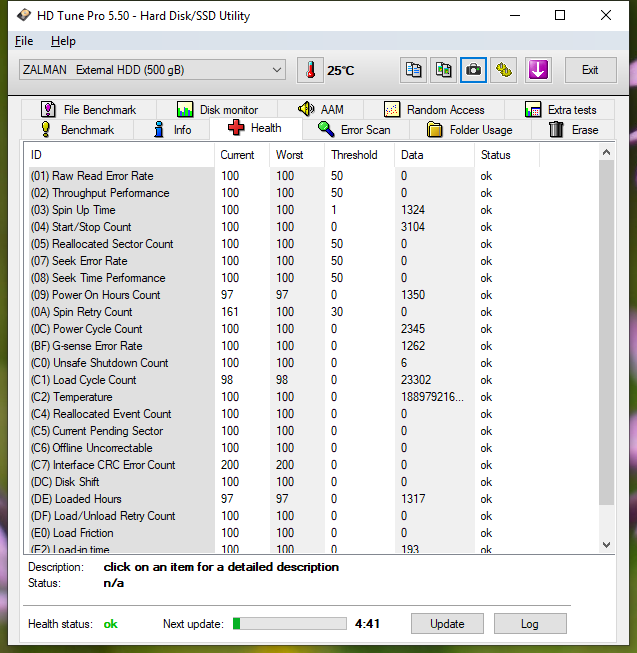Minimize the HD Tune Pro window

point(515,15)
